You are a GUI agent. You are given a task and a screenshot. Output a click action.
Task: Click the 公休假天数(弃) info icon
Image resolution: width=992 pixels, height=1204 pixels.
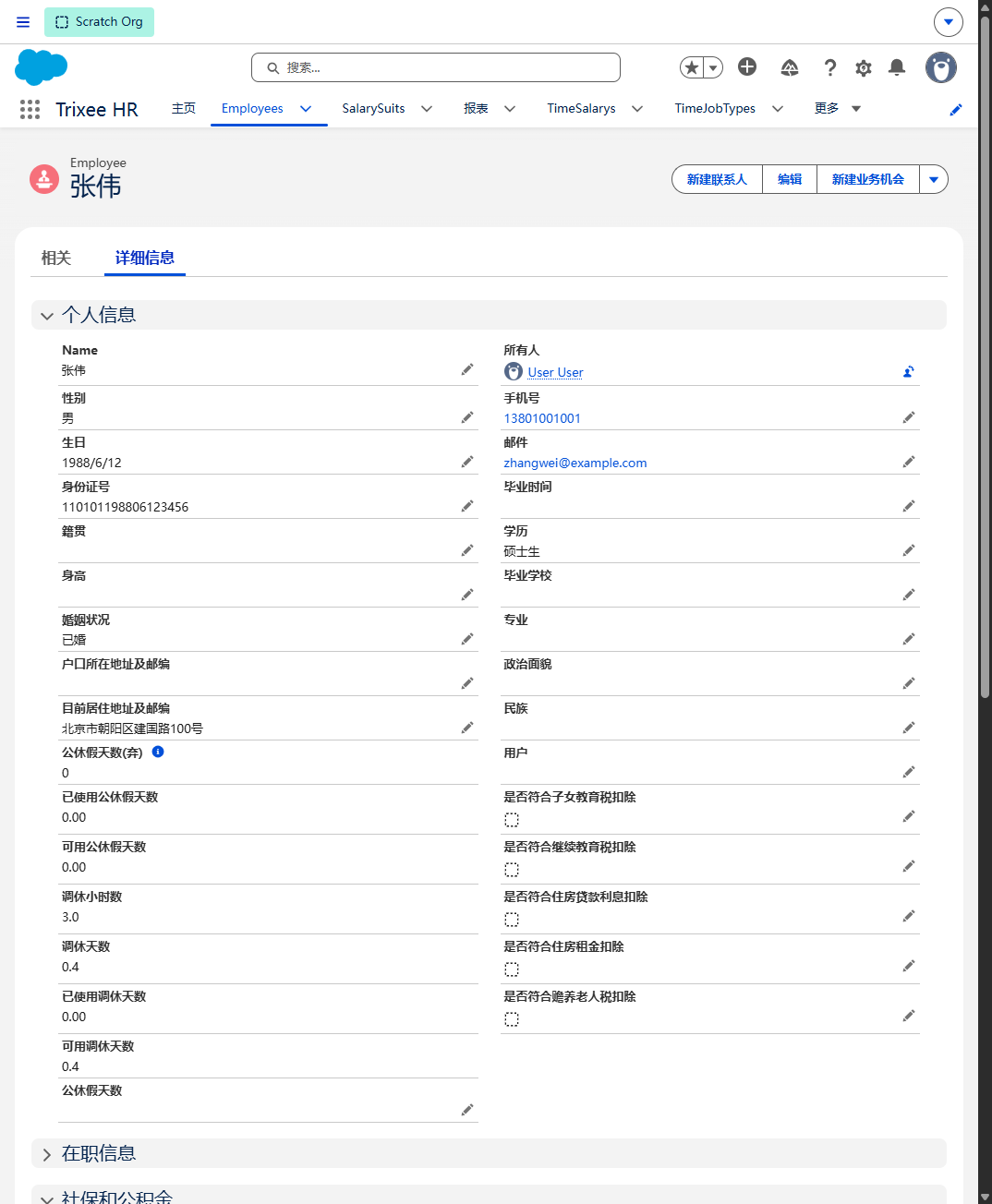tap(158, 752)
